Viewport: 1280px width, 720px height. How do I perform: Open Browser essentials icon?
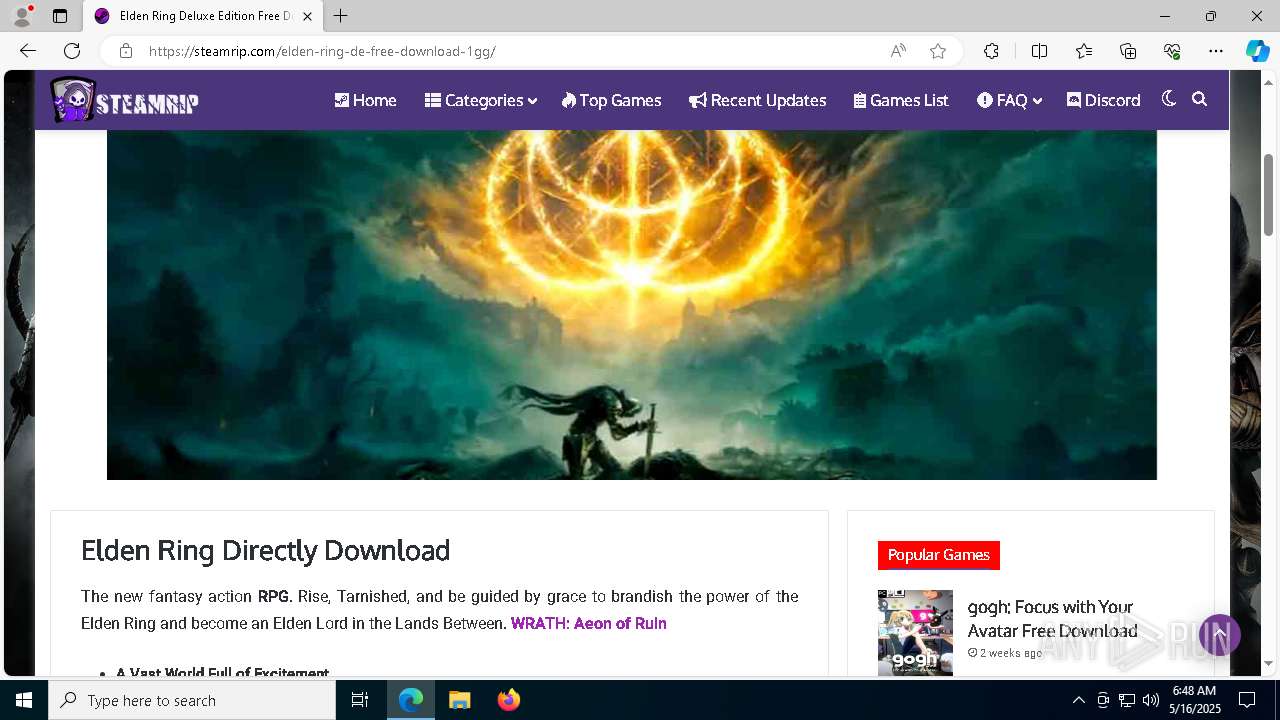tap(1172, 51)
